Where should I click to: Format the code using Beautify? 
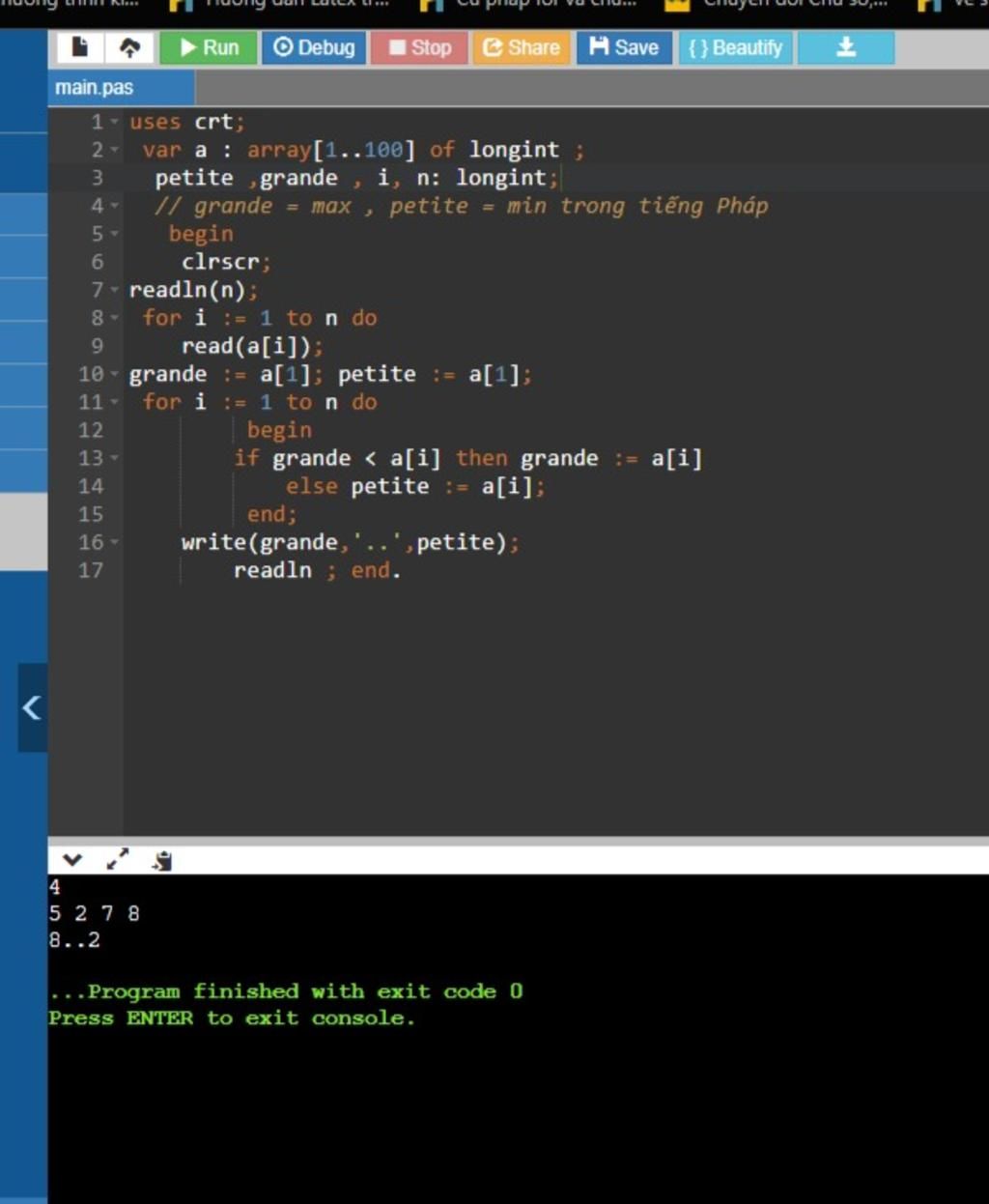click(736, 47)
